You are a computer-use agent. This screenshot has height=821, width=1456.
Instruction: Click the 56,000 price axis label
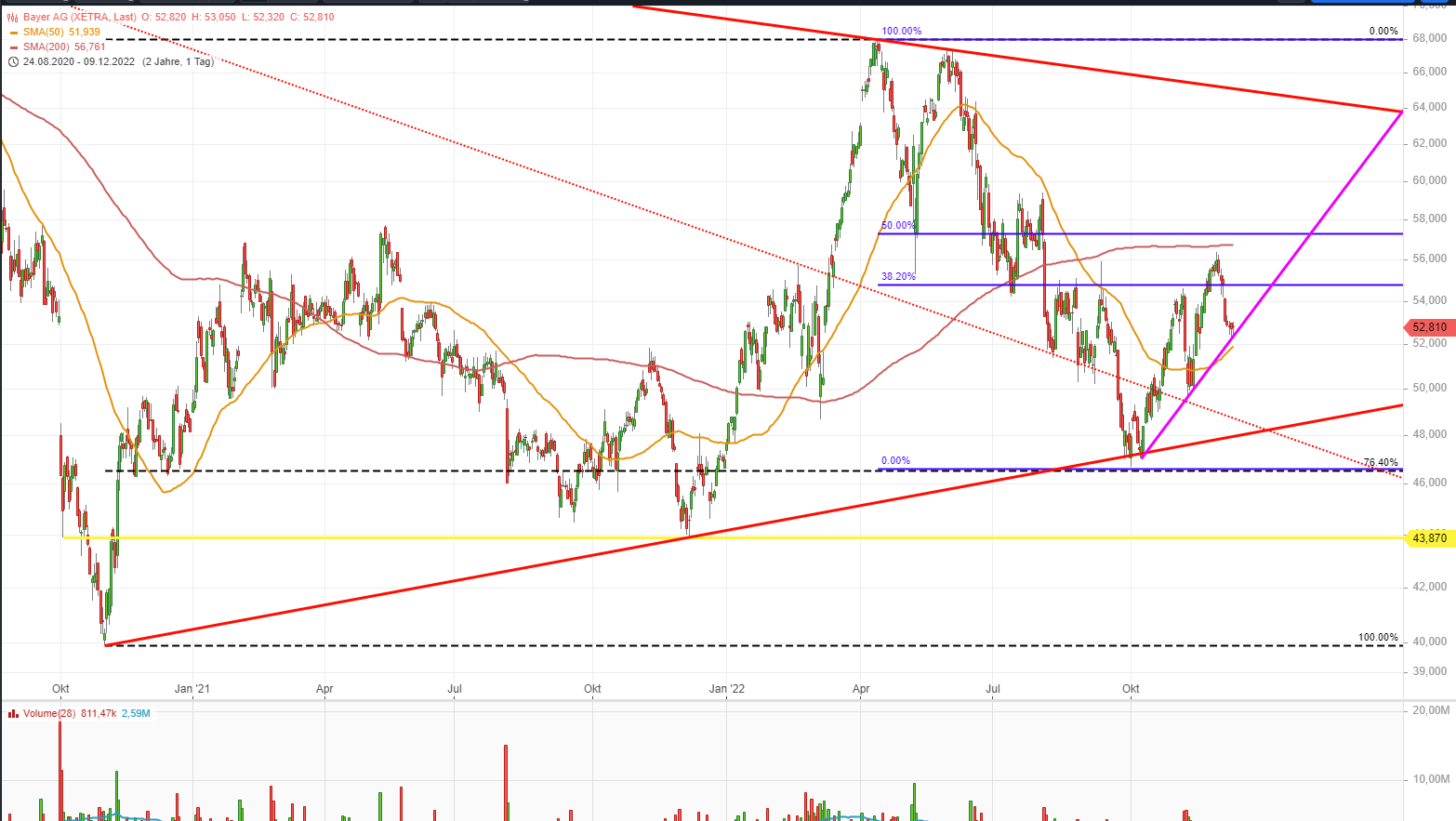click(1430, 258)
